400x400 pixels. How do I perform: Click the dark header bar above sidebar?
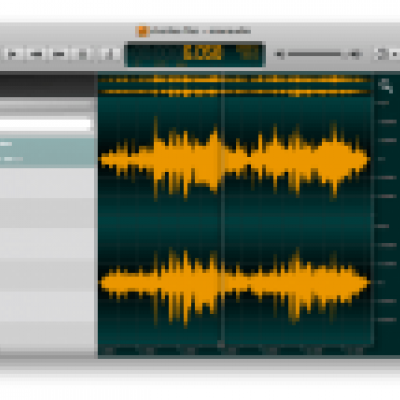pos(47,85)
